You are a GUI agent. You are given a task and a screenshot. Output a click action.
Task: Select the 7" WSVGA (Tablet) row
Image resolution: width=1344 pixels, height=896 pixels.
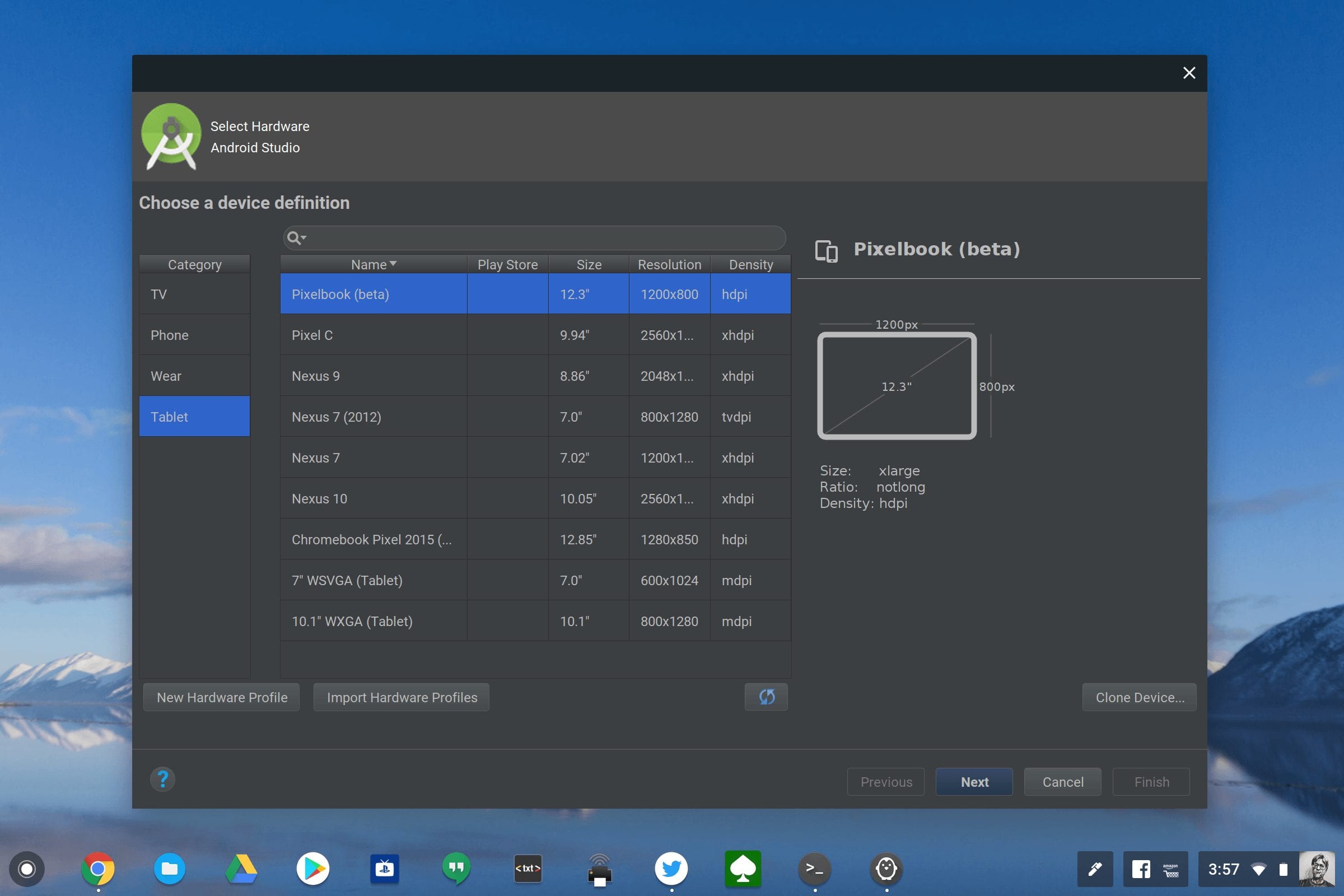(x=535, y=580)
